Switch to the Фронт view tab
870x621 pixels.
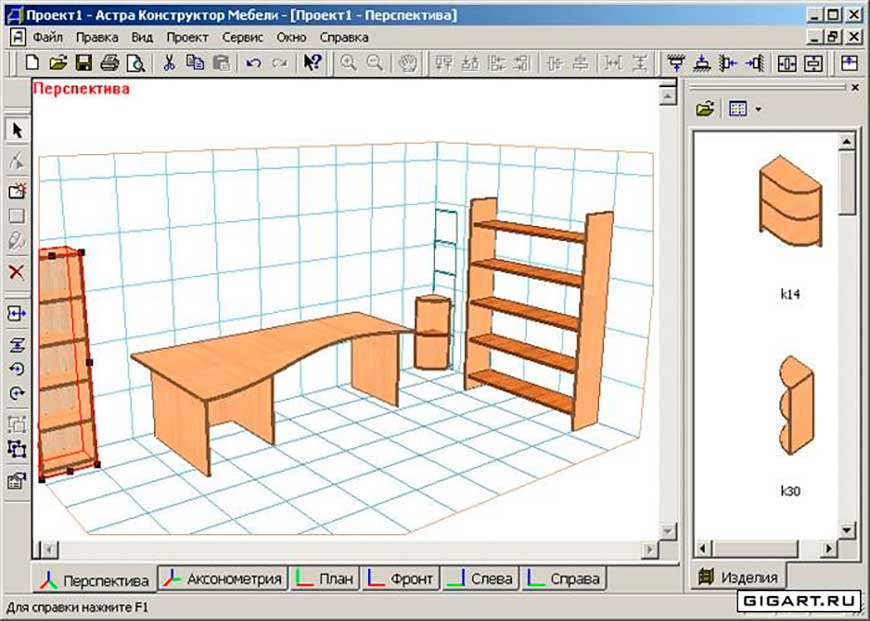[401, 578]
